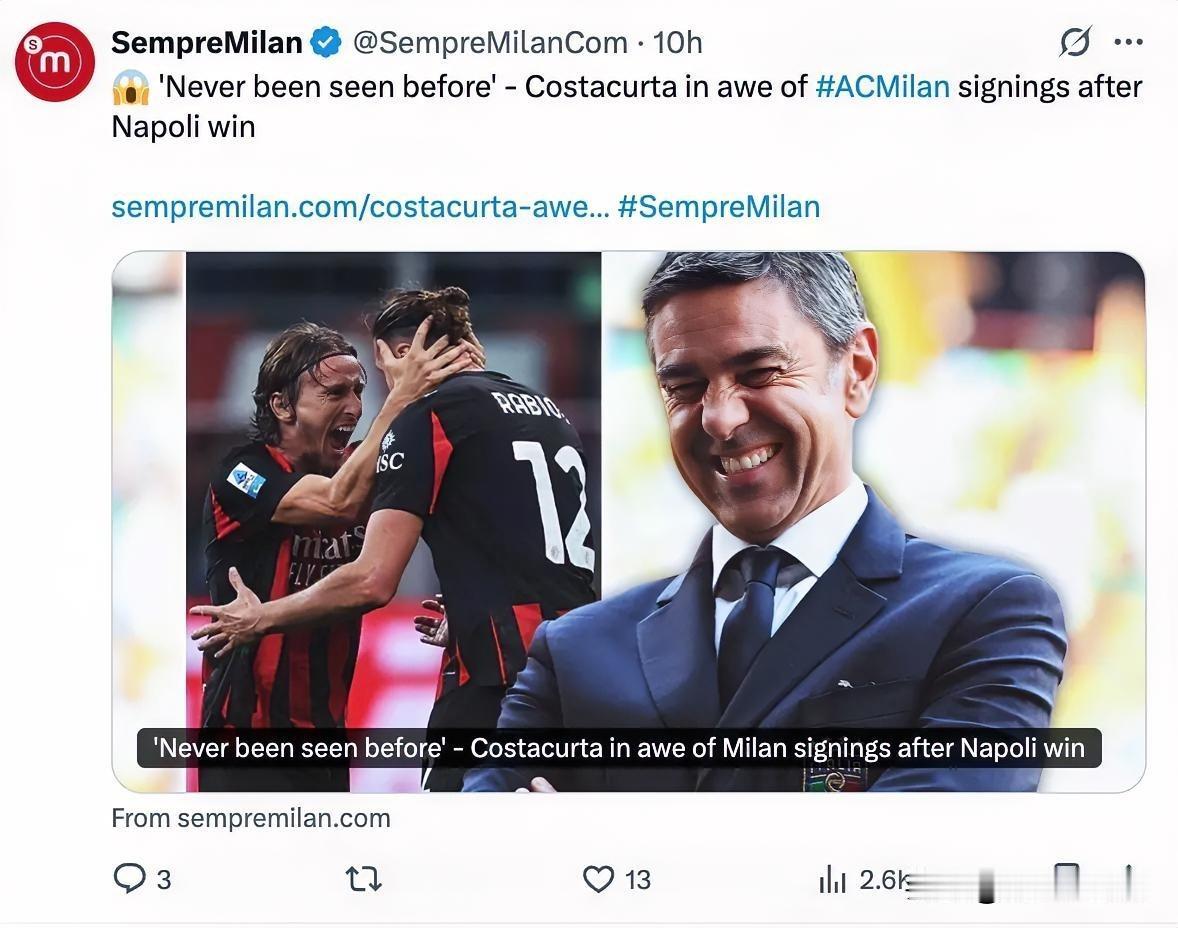Open the Rabiot number 12 jersey photo

[394, 521]
